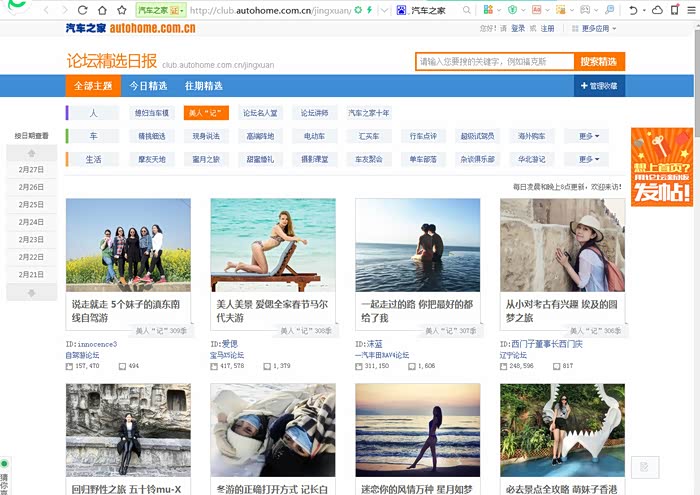Image resolution: width=700 pixels, height=495 pixels.
Task: Open the colorful apps grid extension icon
Action: (x=488, y=10)
